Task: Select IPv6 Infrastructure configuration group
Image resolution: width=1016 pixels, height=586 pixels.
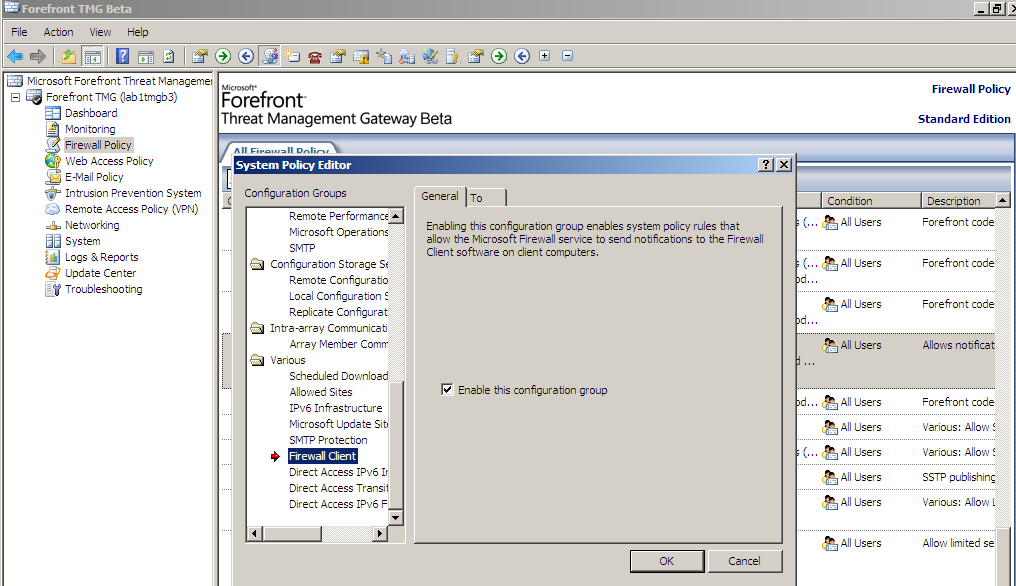Action: pyautogui.click(x=336, y=408)
